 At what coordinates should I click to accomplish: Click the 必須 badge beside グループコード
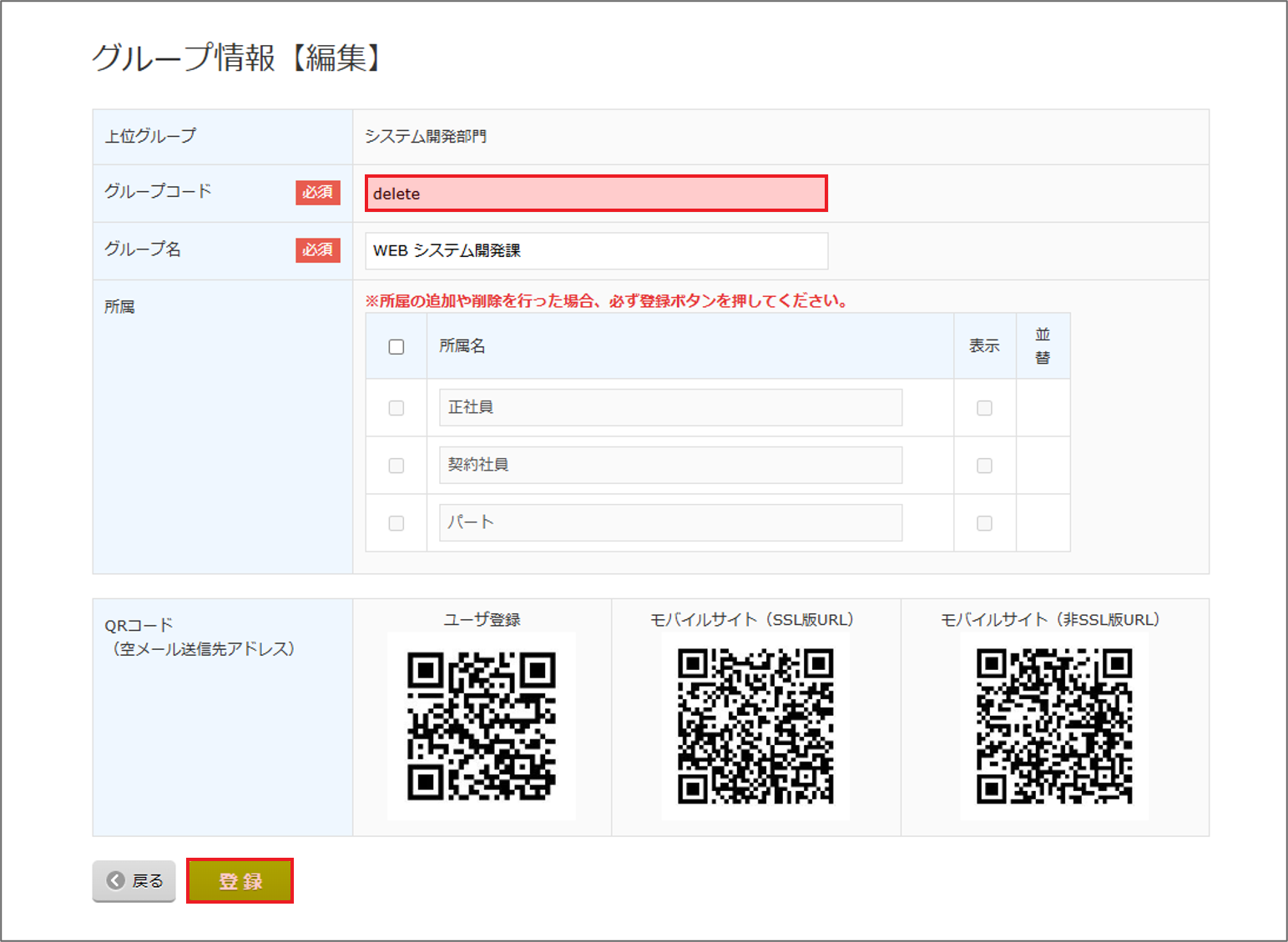point(317,192)
